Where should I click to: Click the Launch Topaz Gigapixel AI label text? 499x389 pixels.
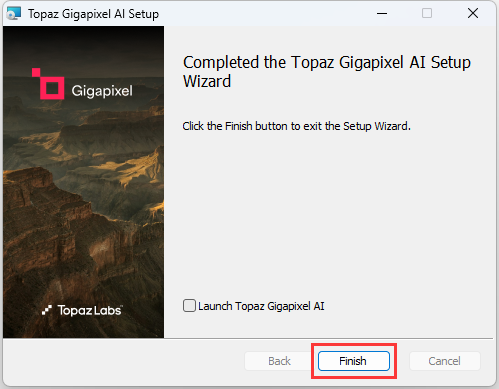(261, 306)
